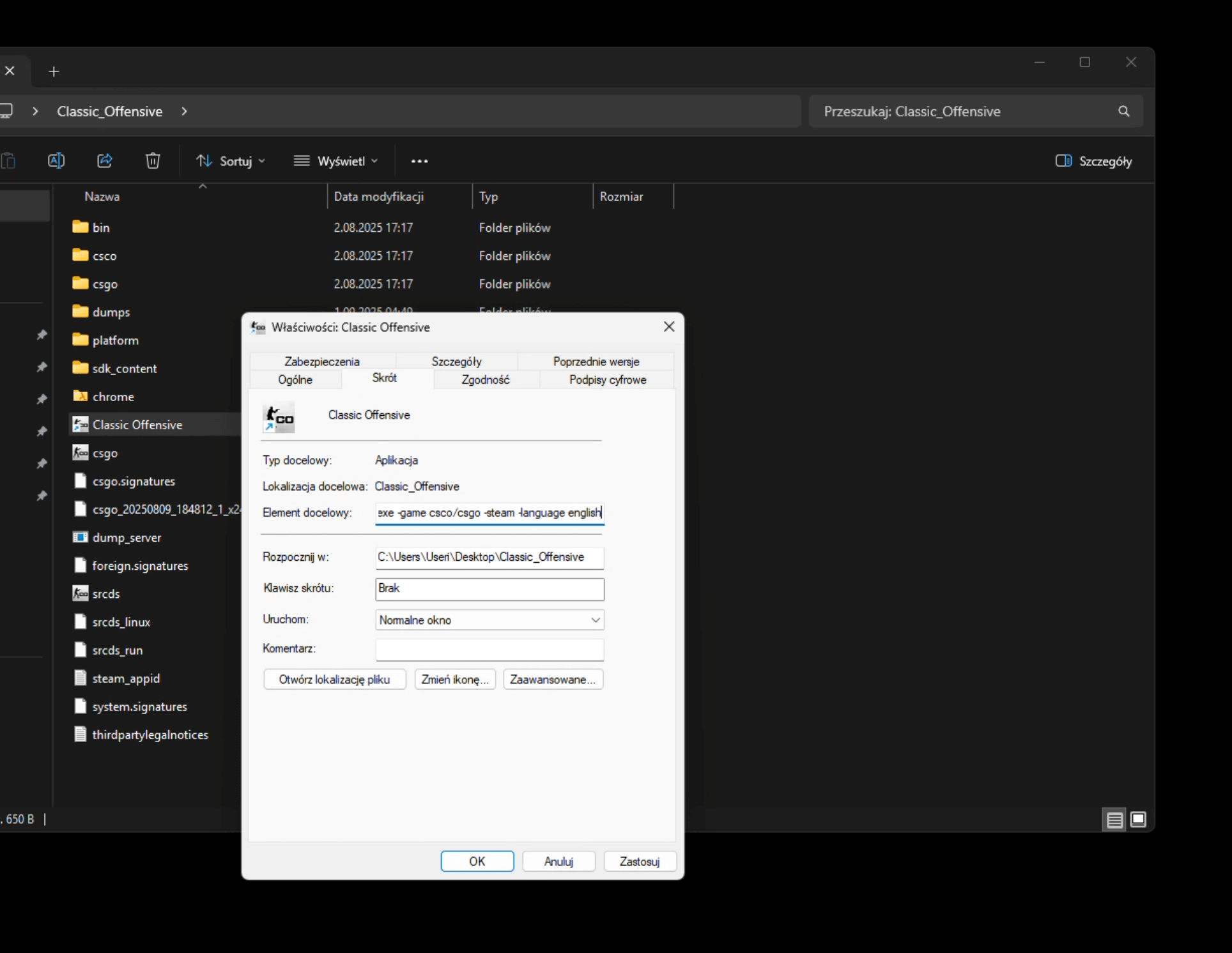Image resolution: width=1232 pixels, height=953 pixels.
Task: Open new tab with plus icon
Action: tap(54, 72)
